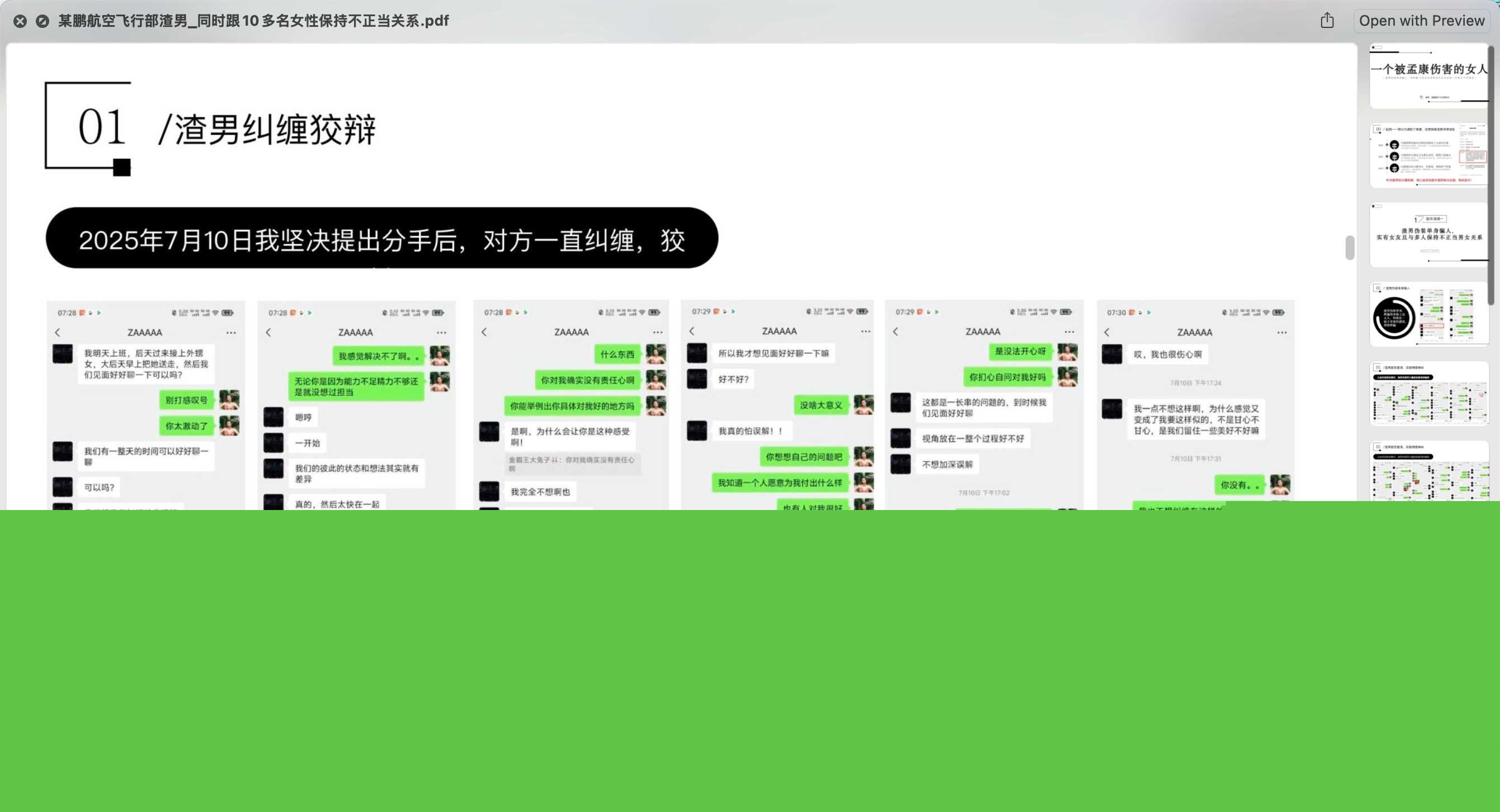Image resolution: width=1500 pixels, height=812 pixels.
Task: Open the thumbnail showing a black circle
Action: coord(1428,314)
